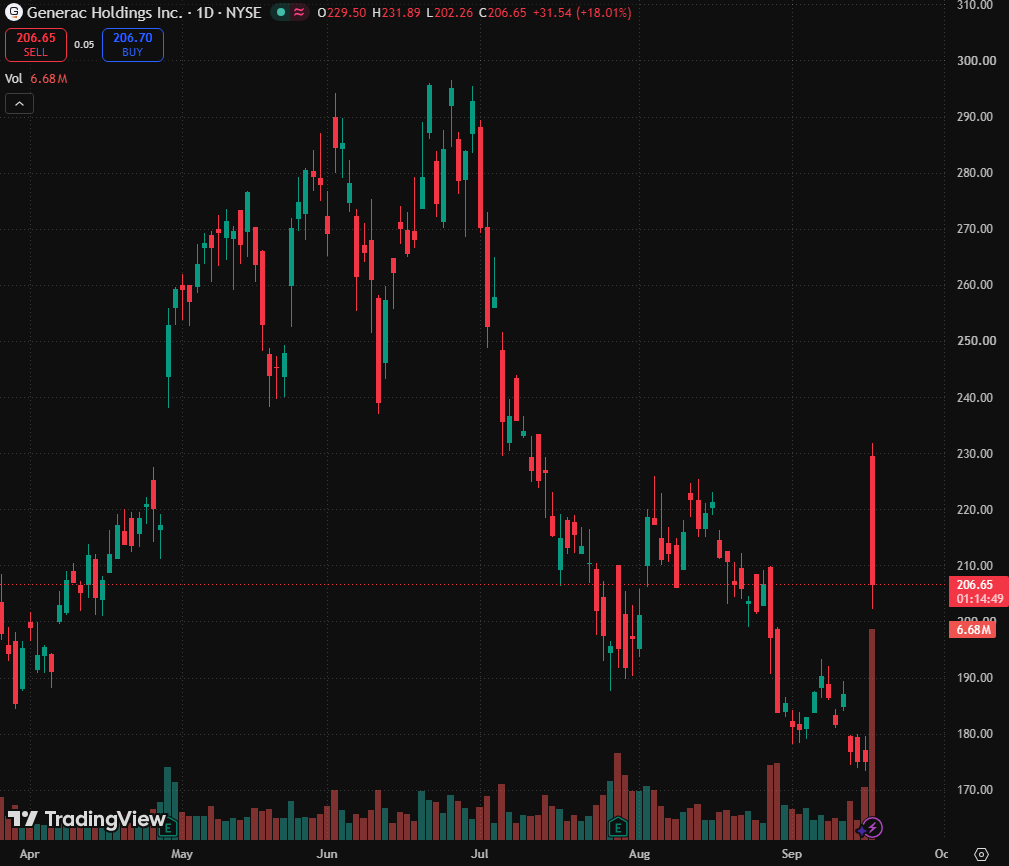Click the red approximate-data indicator icon

coord(299,12)
